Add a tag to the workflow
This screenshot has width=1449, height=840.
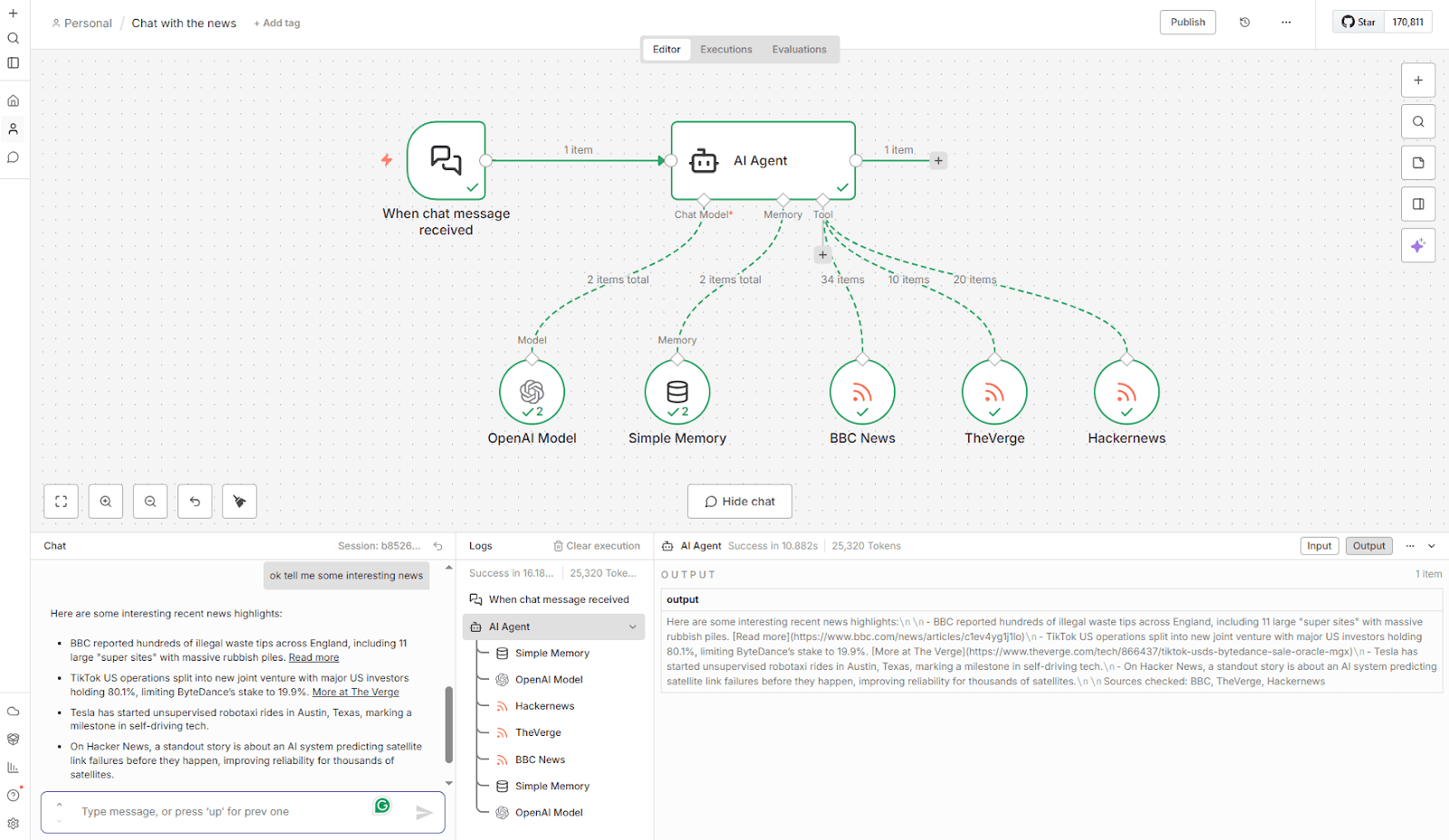277,24
